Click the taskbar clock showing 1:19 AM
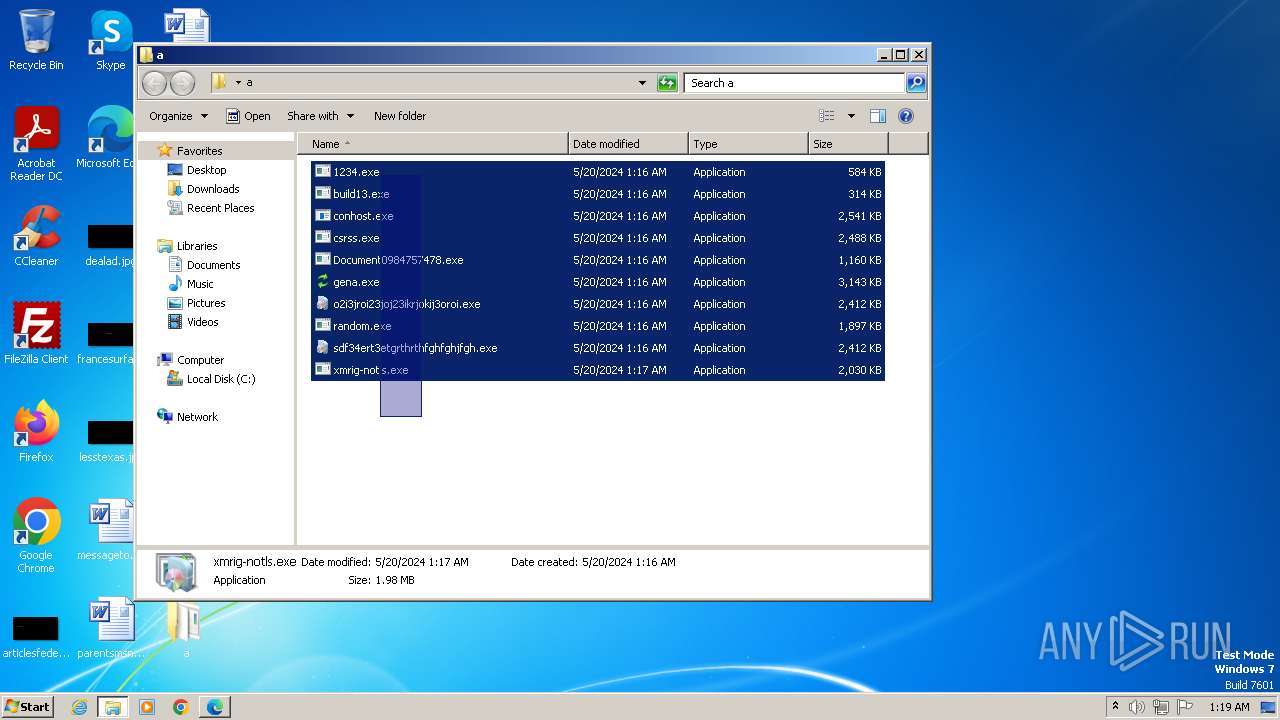The image size is (1280, 720). 1229,707
